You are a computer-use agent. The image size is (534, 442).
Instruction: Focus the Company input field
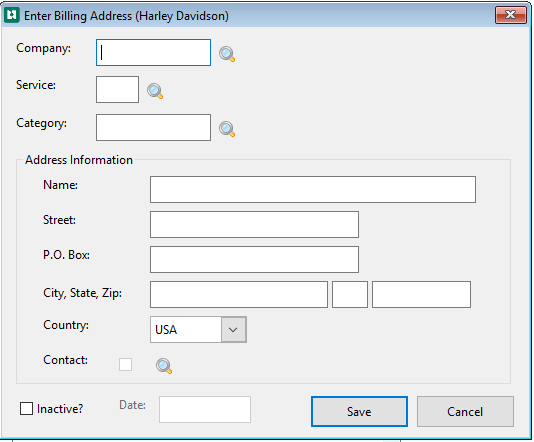point(153,52)
